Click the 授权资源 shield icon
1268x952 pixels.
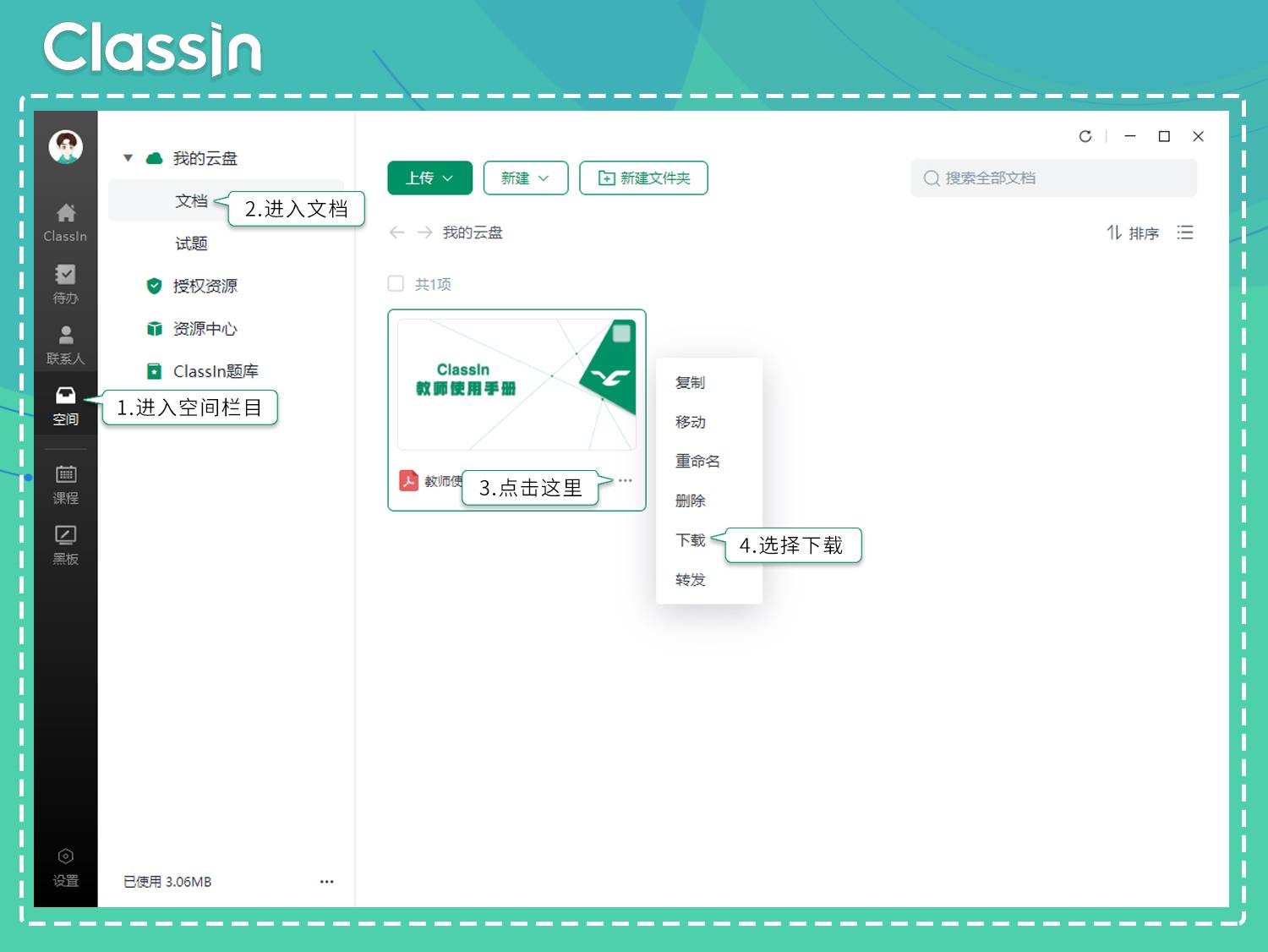click(154, 286)
